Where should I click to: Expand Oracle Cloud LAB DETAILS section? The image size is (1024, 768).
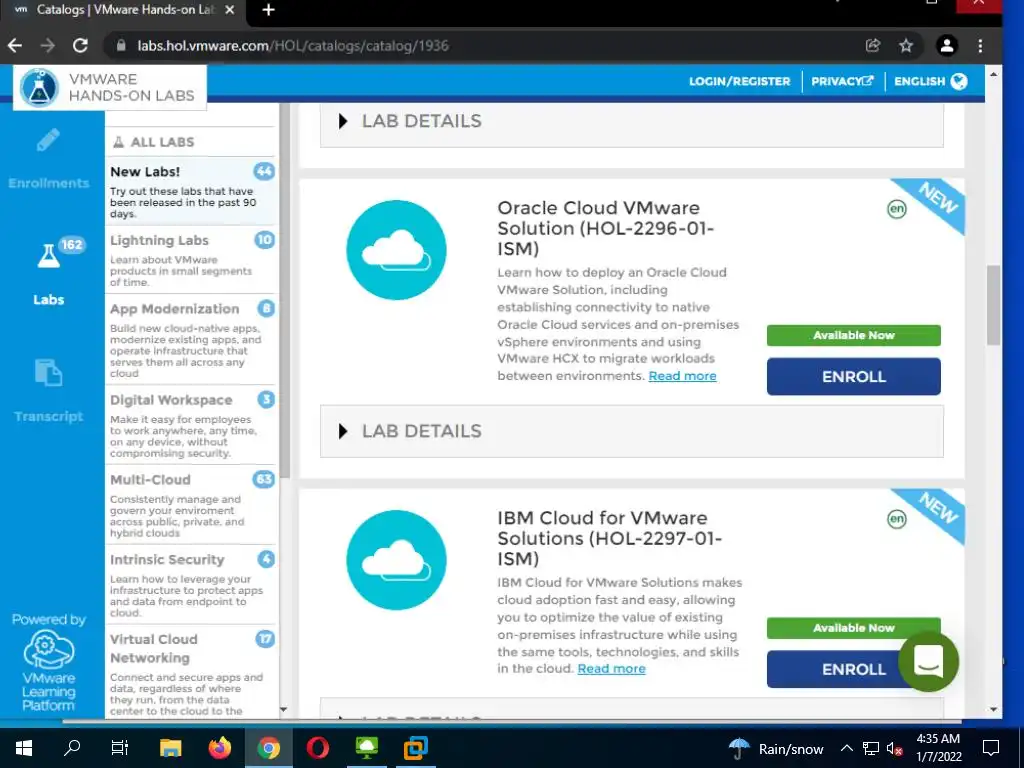[632, 431]
